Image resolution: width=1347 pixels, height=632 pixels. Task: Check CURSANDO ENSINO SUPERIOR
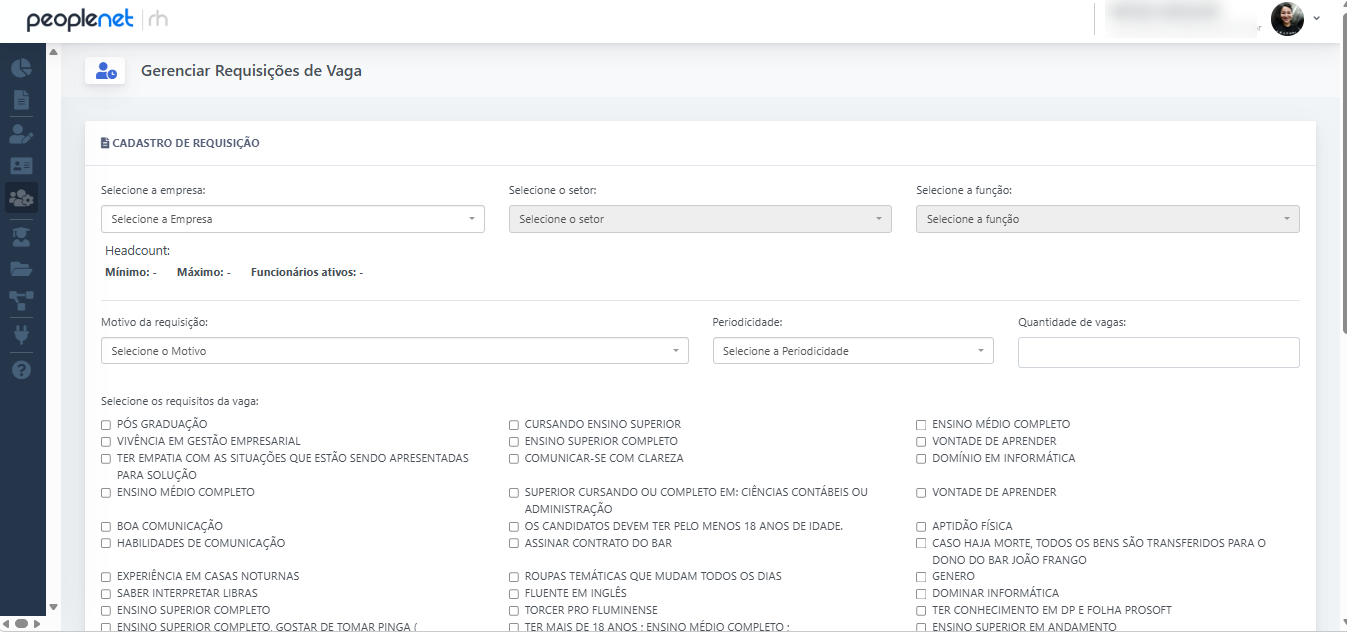514,425
